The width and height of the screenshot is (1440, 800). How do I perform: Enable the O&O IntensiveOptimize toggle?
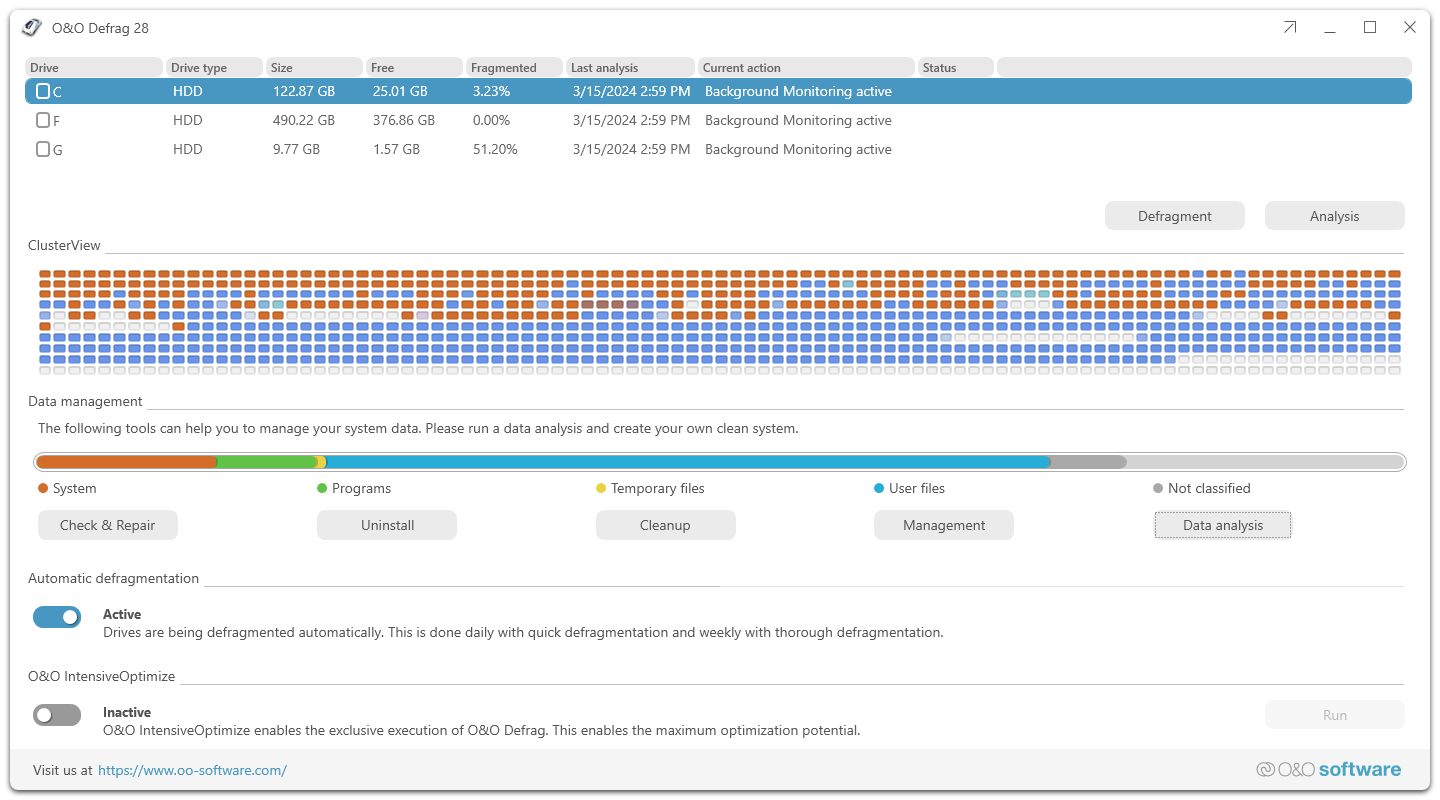57,715
